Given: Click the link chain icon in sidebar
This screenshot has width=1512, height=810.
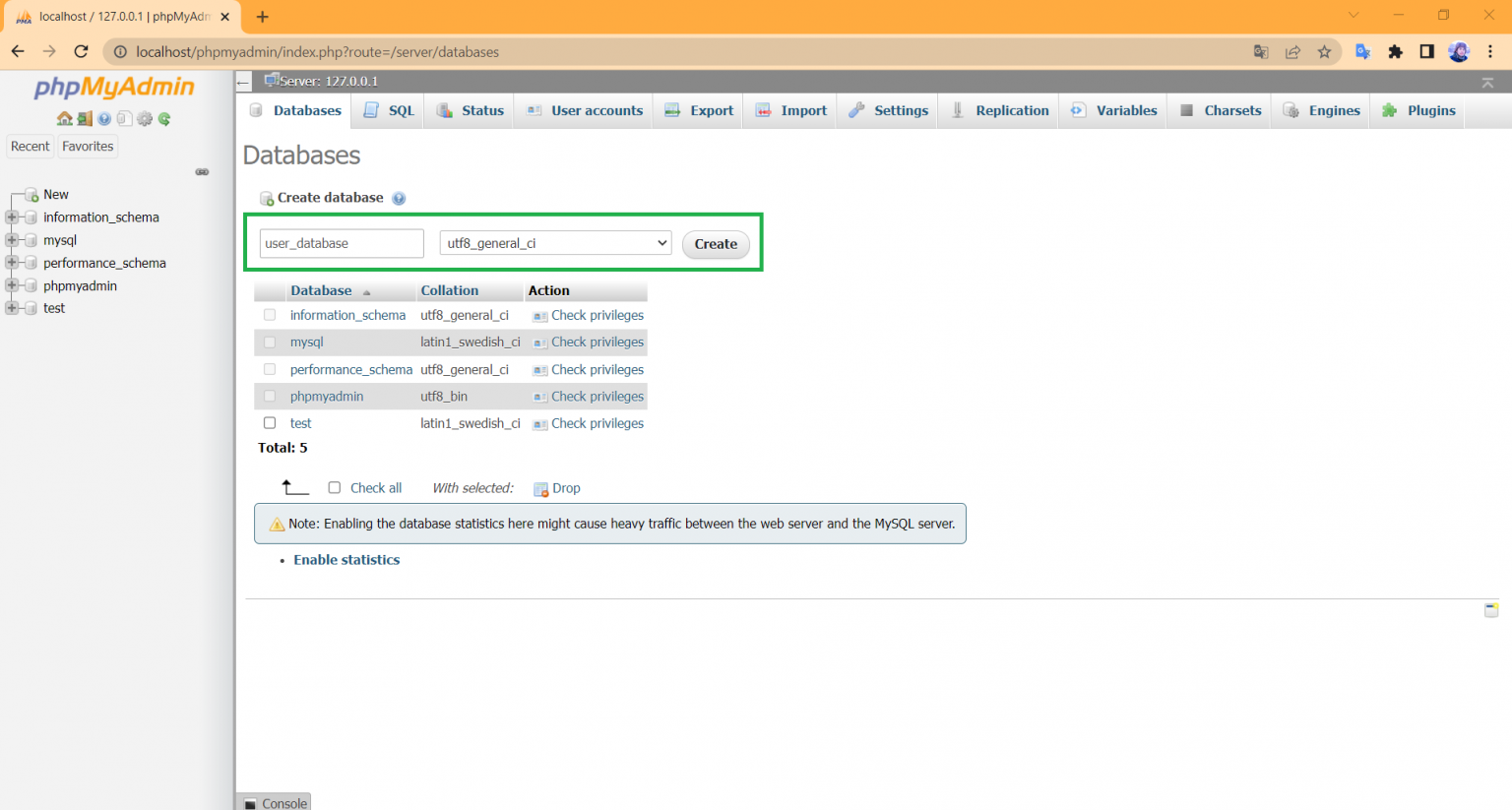Looking at the screenshot, I should tap(202, 172).
